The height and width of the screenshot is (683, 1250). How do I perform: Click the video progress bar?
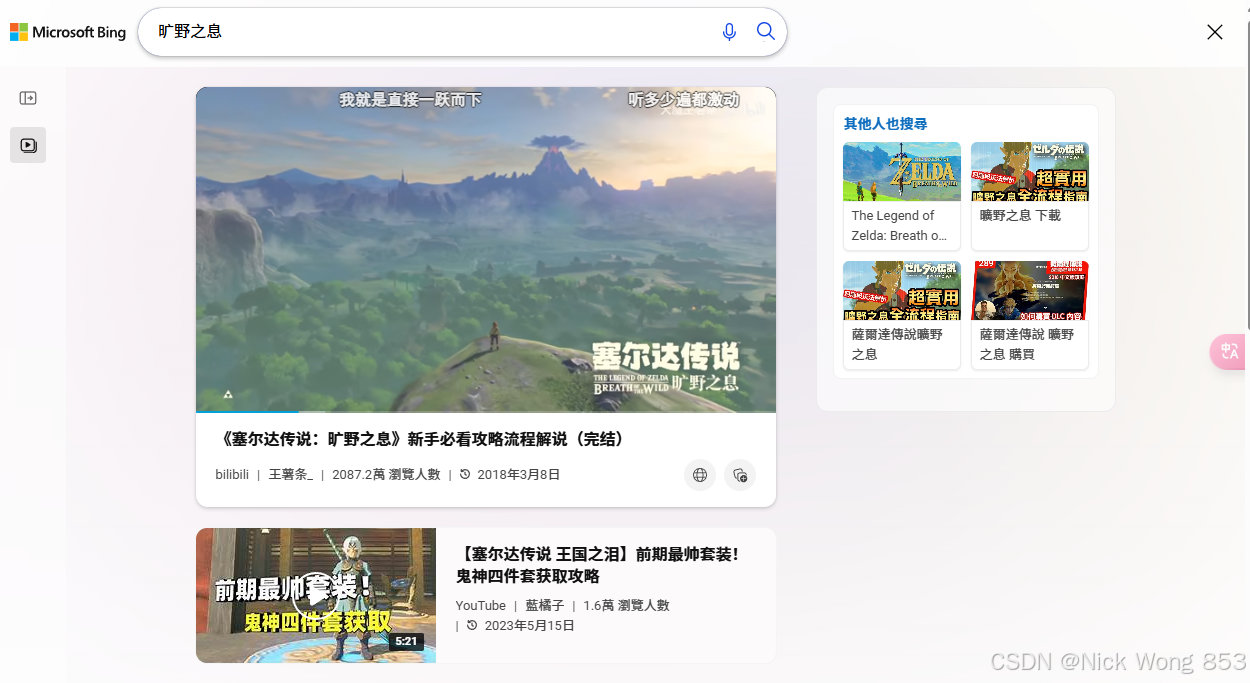tap(485, 409)
